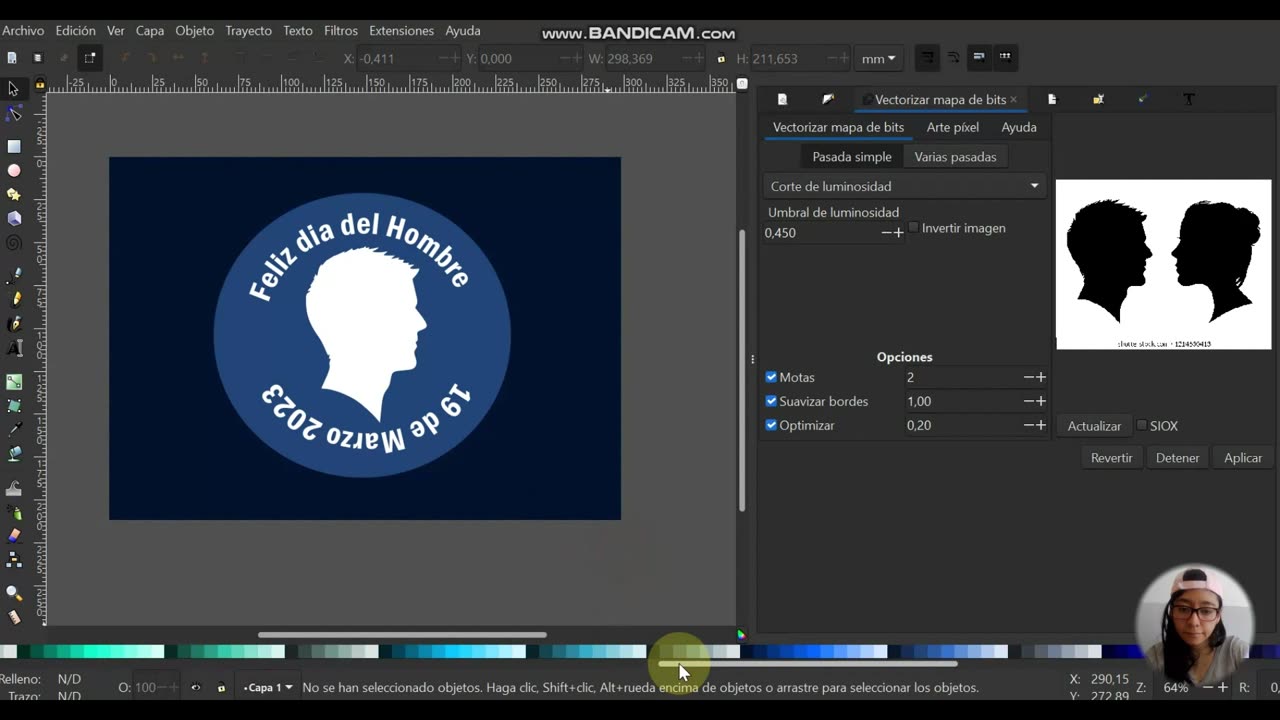Viewport: 1280px width, 720px height.
Task: Toggle Capa 1 layer visibility eye
Action: (196, 688)
